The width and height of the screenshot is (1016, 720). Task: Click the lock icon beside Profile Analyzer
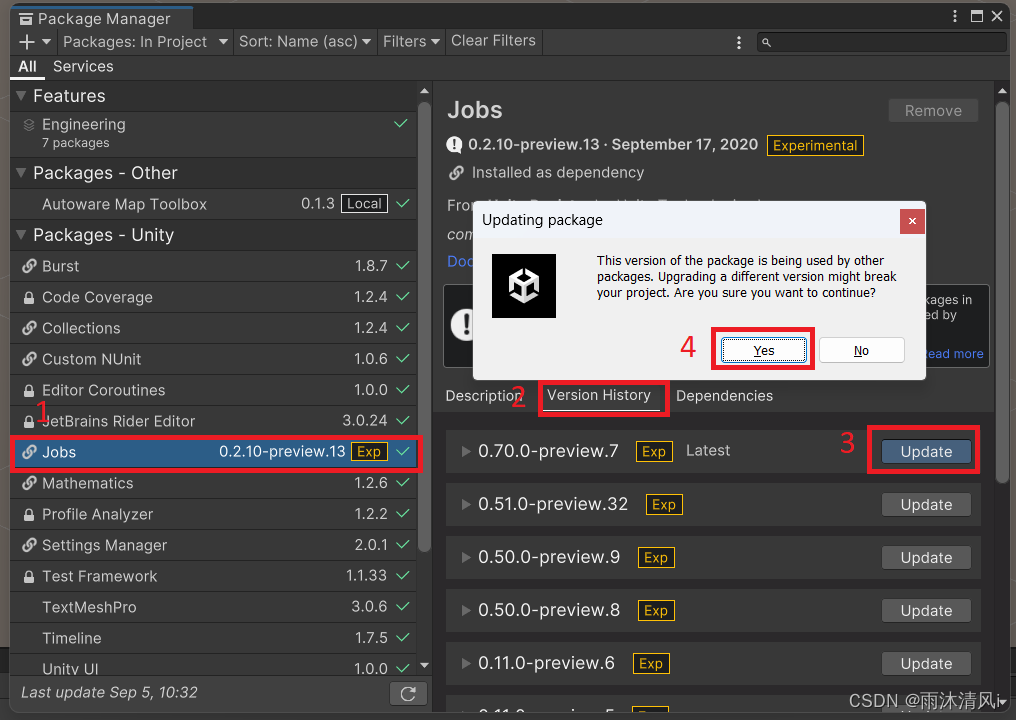coord(29,515)
